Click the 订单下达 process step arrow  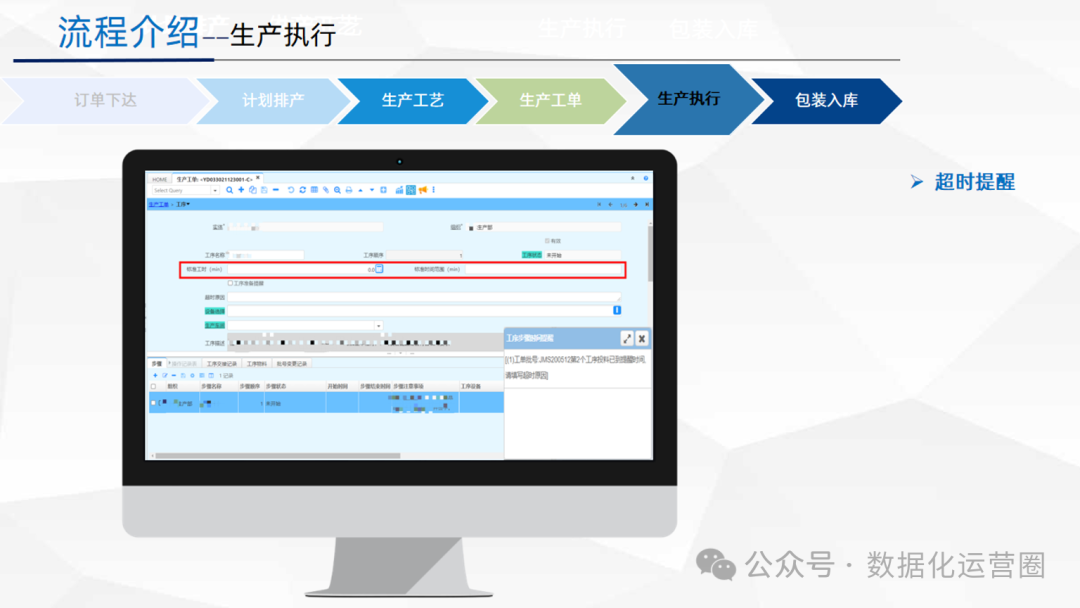click(105, 101)
